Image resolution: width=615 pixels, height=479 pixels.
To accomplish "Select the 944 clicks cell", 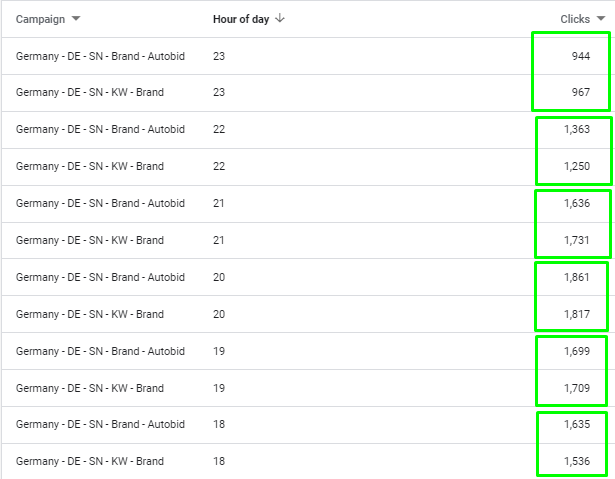I will pos(580,56).
